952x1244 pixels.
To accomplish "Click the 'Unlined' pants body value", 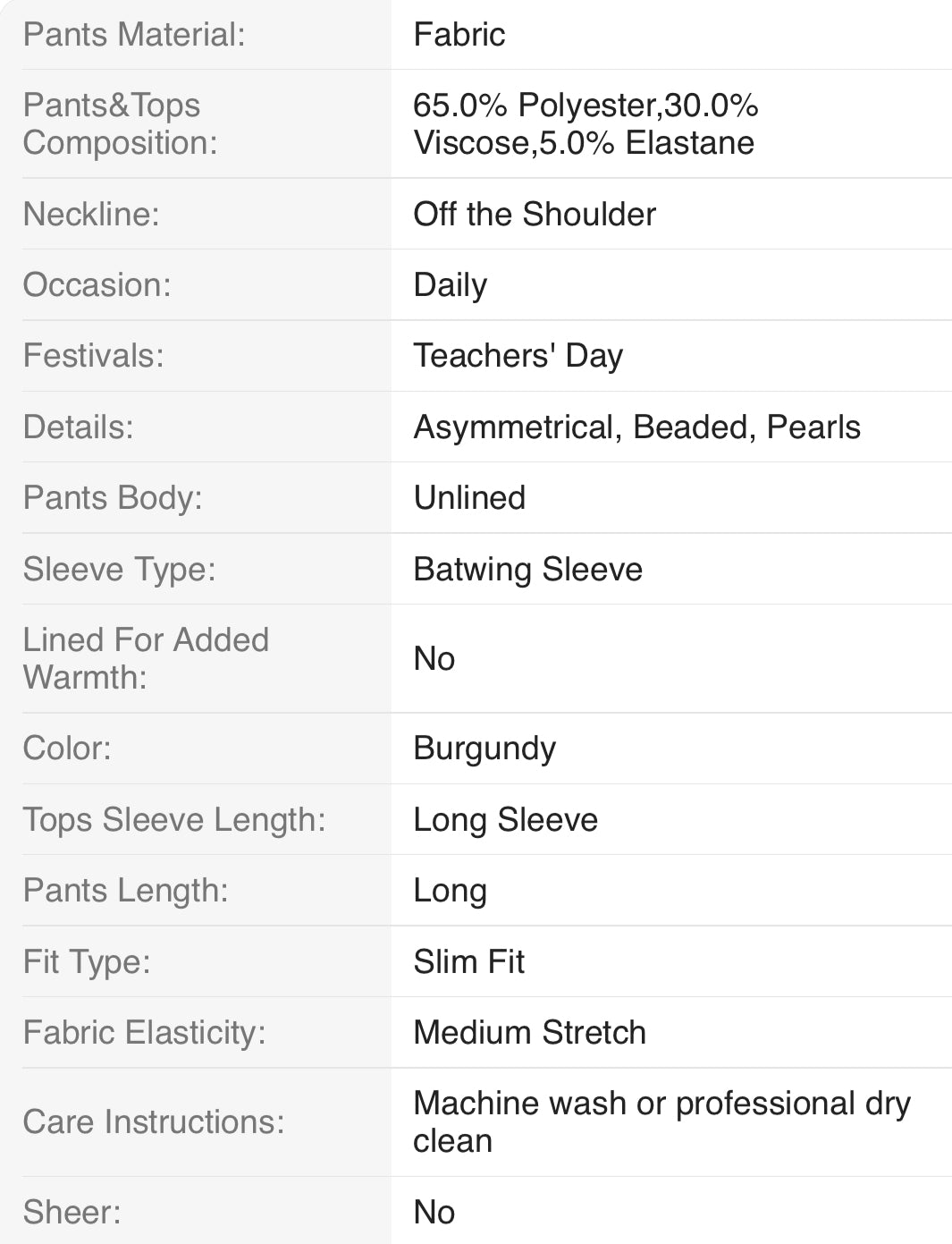I will [x=469, y=498].
